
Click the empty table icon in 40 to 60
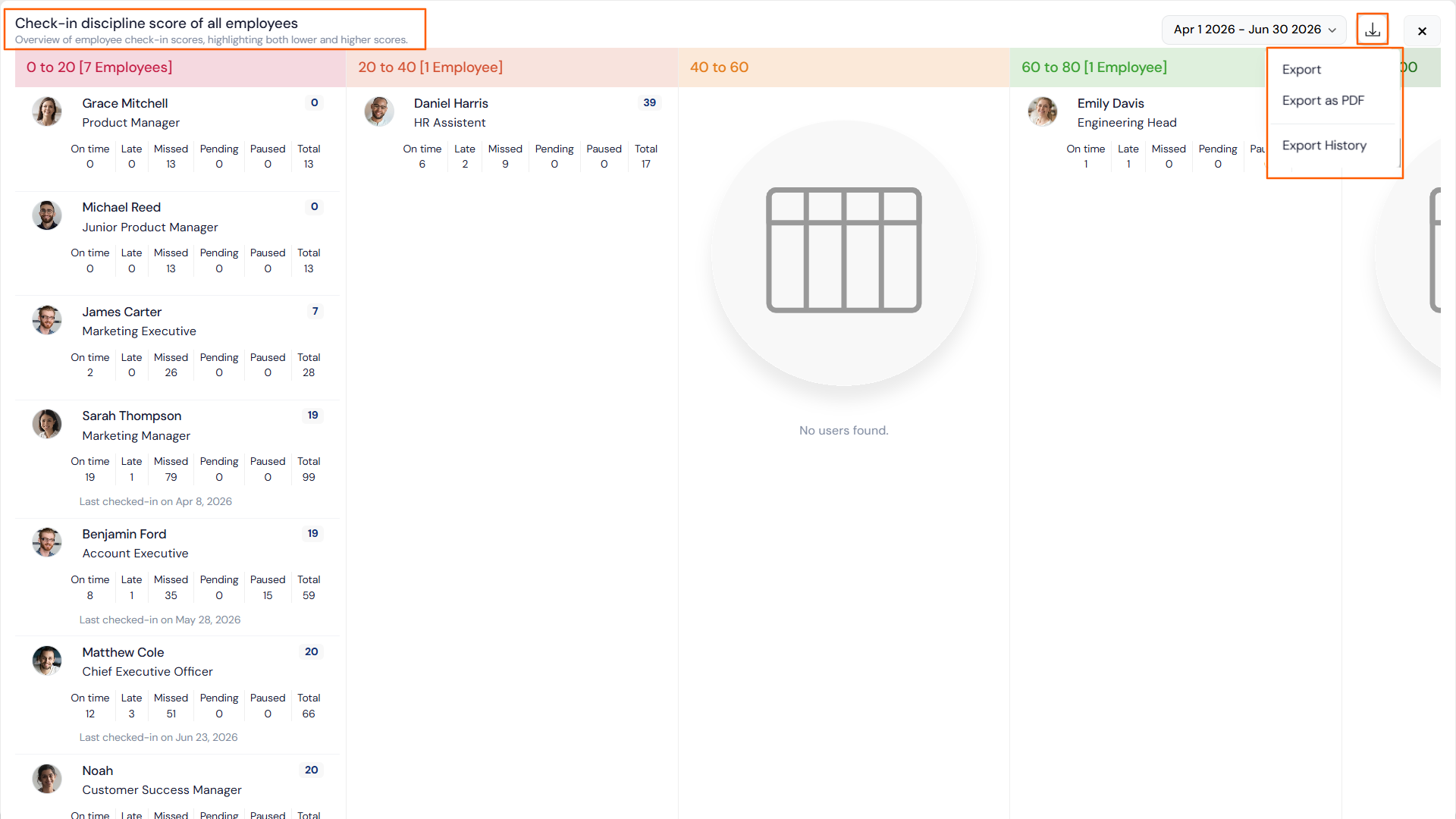[x=843, y=250]
